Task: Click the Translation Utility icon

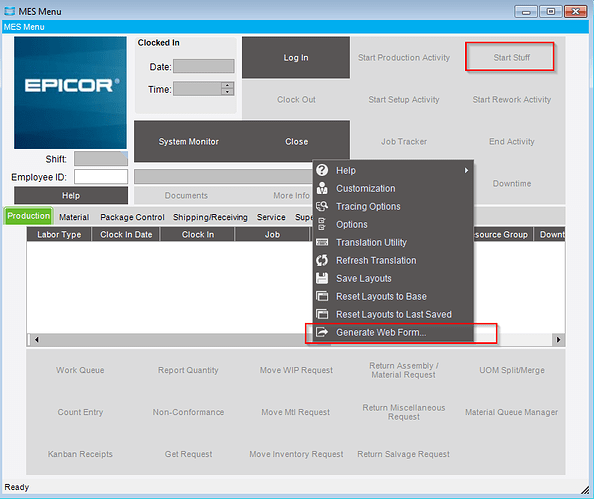Action: 322,242
